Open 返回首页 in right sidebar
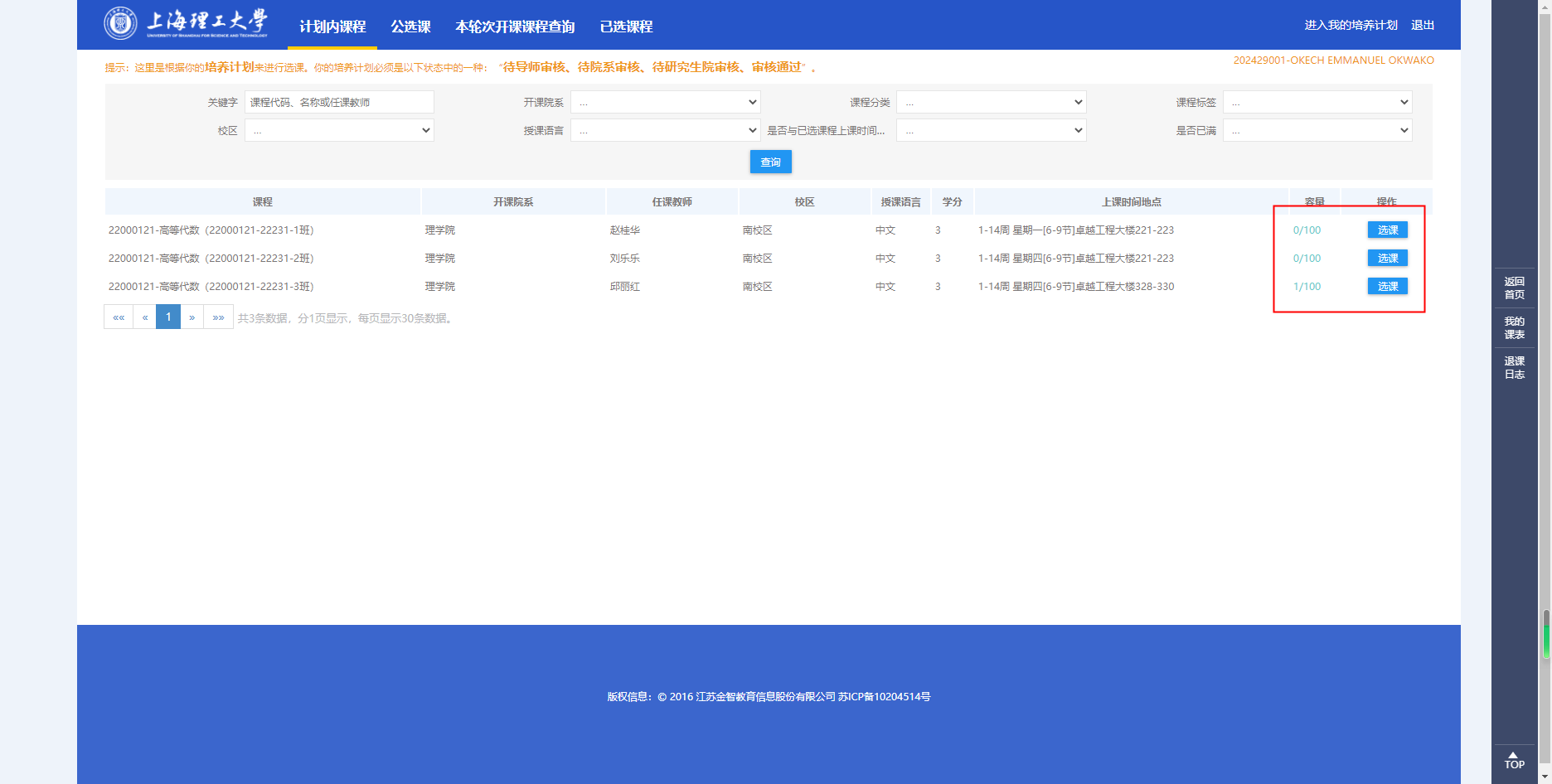 [x=1514, y=288]
